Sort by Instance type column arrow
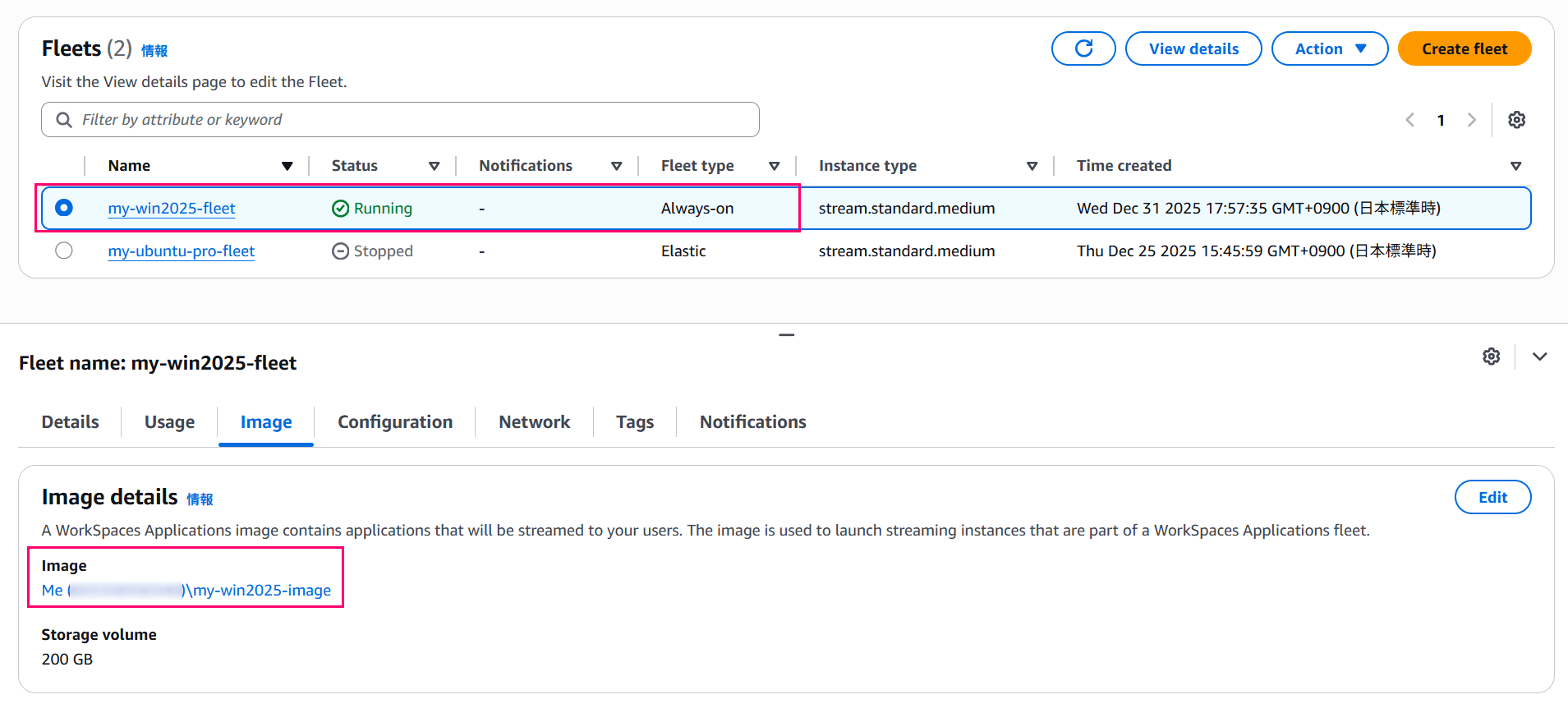Image resolution: width=1568 pixels, height=713 pixels. coord(1032,166)
